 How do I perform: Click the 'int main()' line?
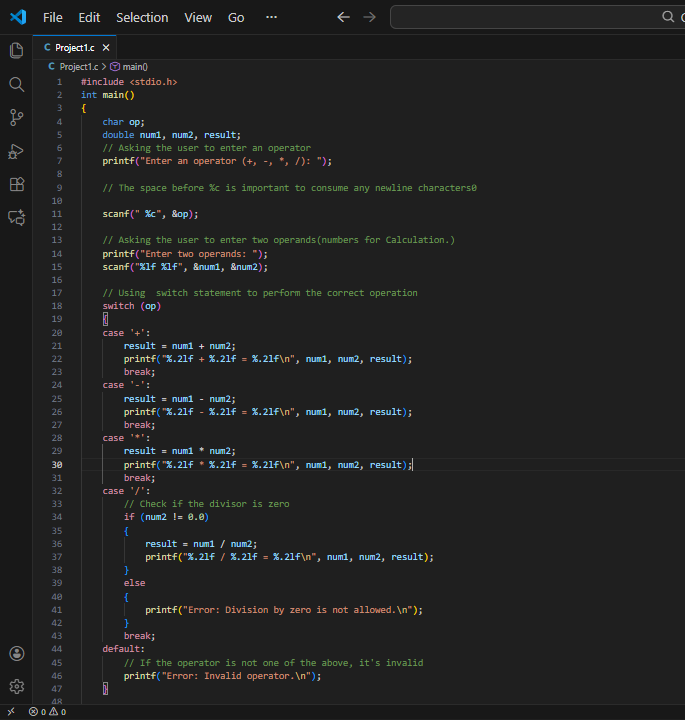[x=108, y=95]
